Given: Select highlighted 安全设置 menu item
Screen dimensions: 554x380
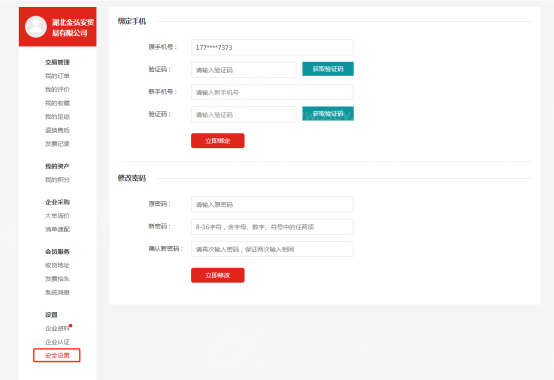Looking at the screenshot, I should [x=57, y=355].
